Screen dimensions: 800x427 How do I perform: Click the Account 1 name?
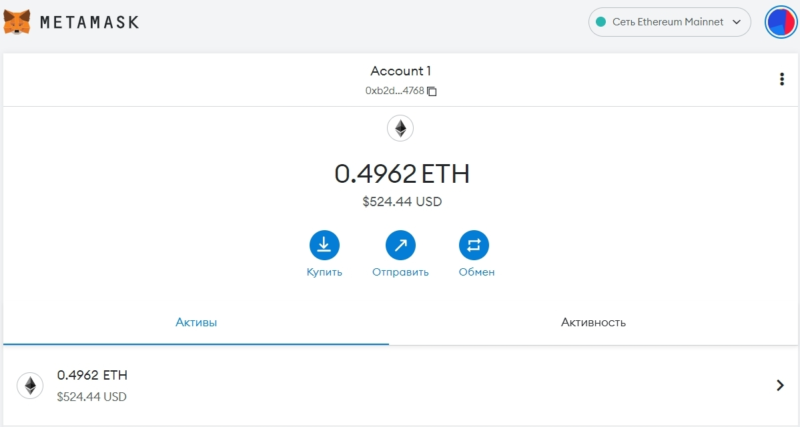tap(401, 71)
